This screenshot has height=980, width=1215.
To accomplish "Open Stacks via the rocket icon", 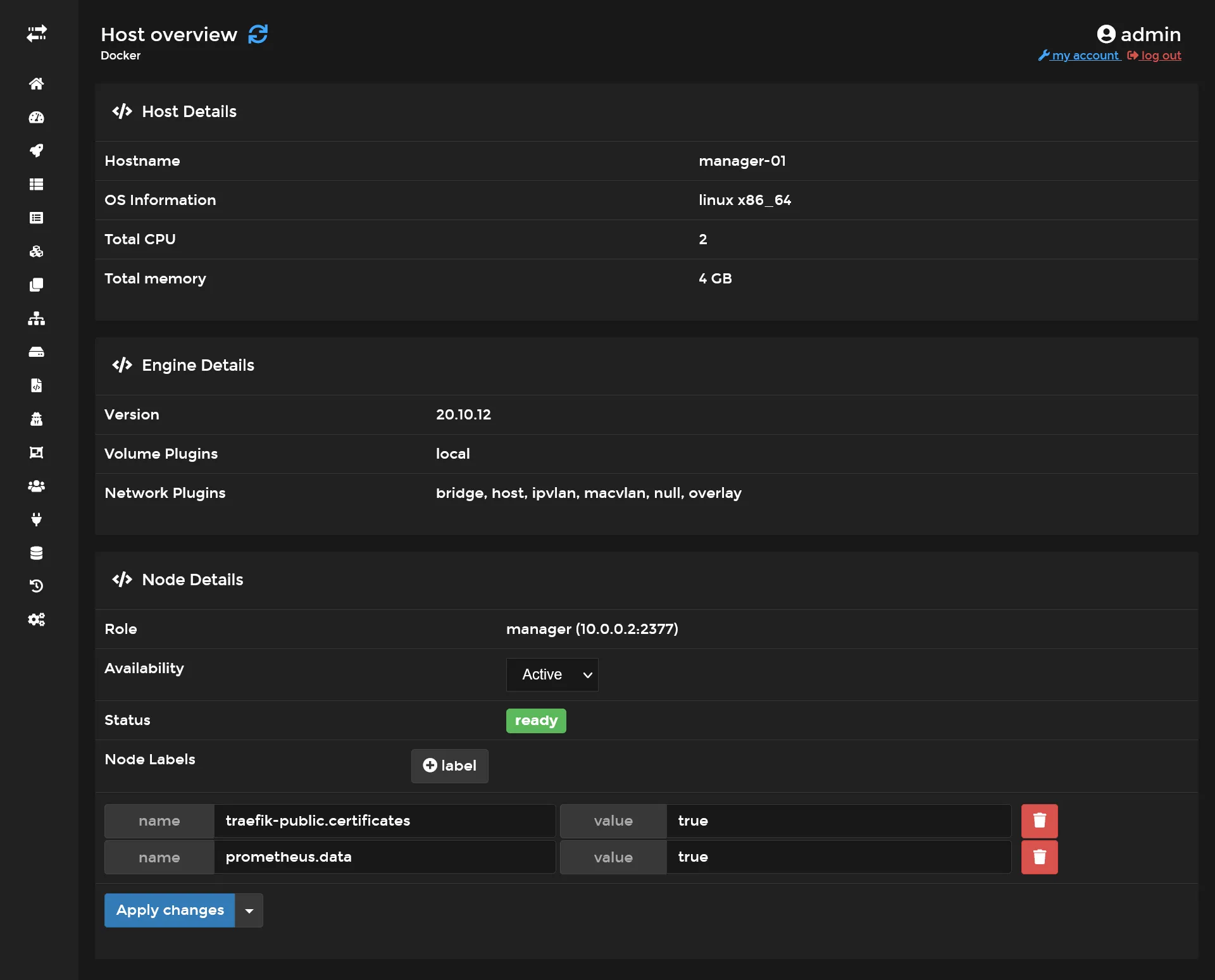I will [x=37, y=151].
